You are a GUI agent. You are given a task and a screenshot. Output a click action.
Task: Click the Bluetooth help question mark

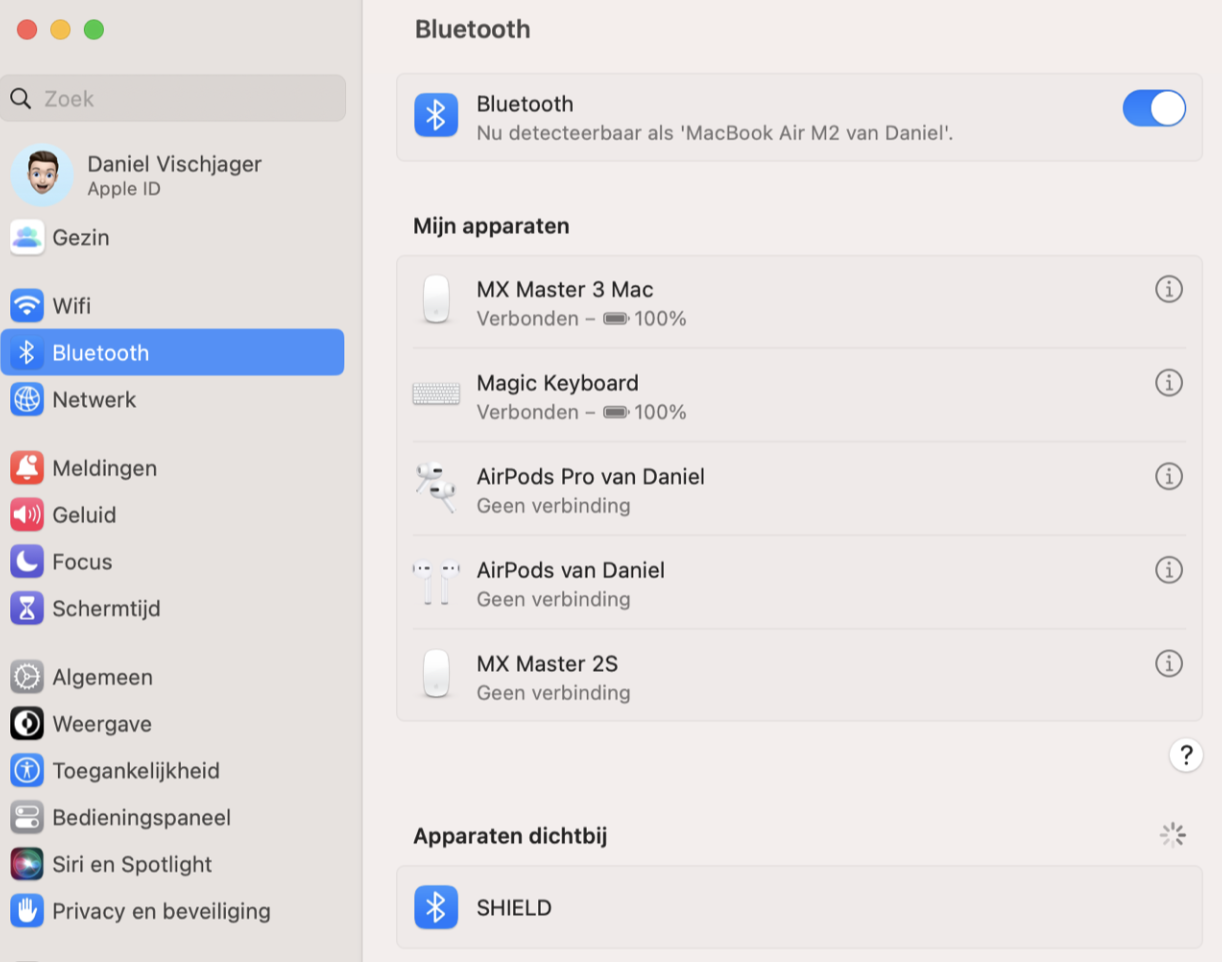1185,755
